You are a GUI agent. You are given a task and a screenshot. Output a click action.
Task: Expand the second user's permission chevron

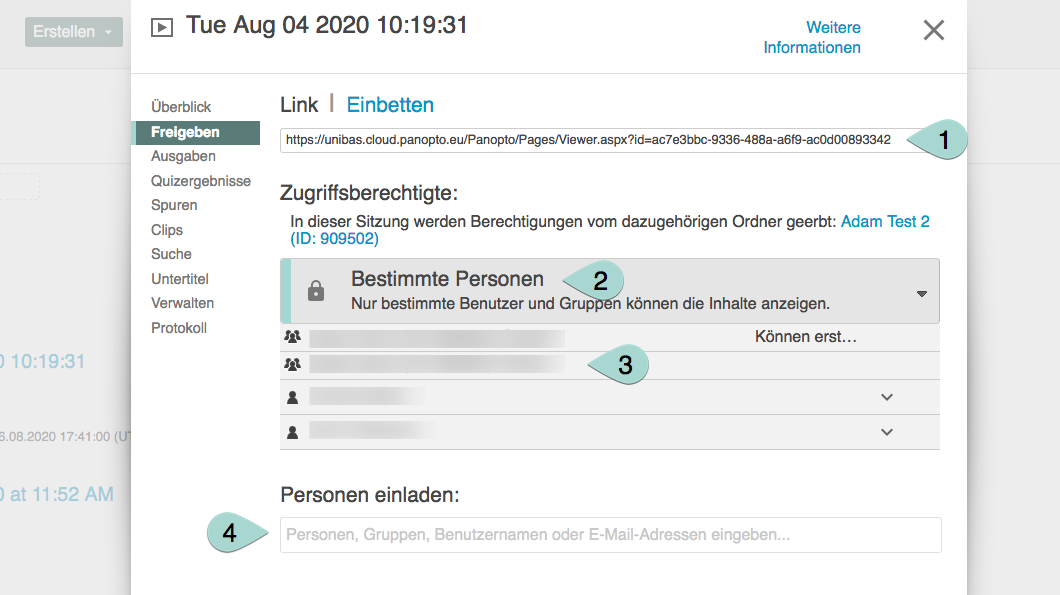[x=886, y=432]
